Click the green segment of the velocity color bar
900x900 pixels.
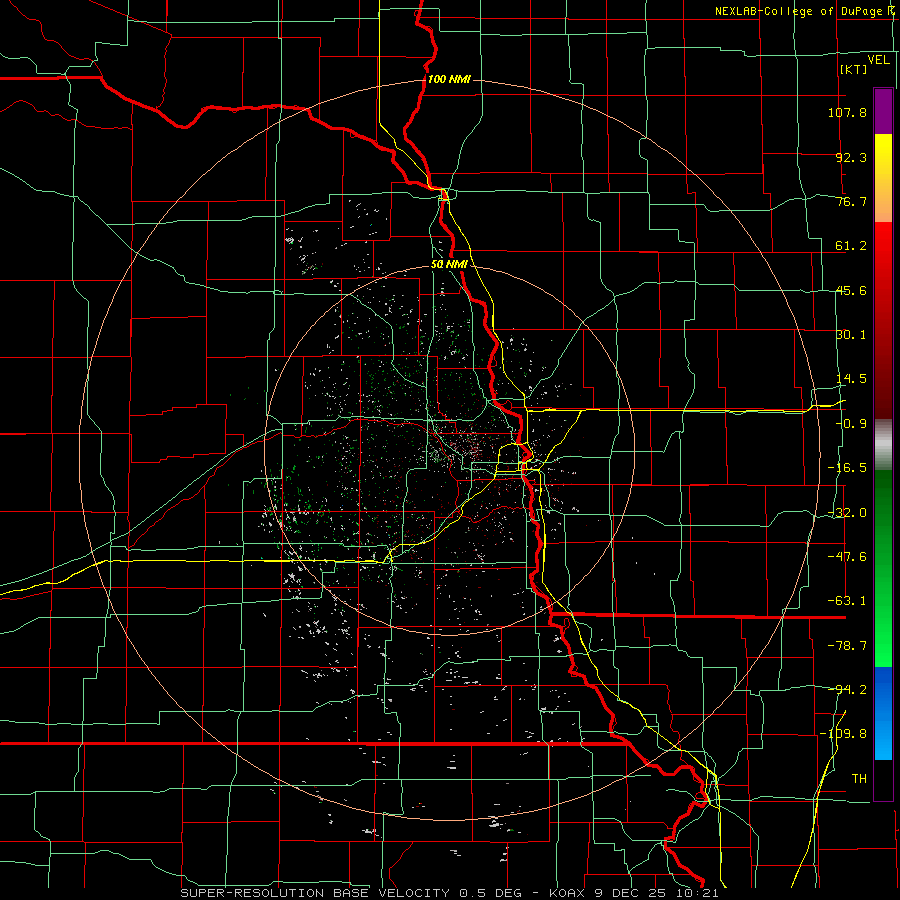coord(883,568)
